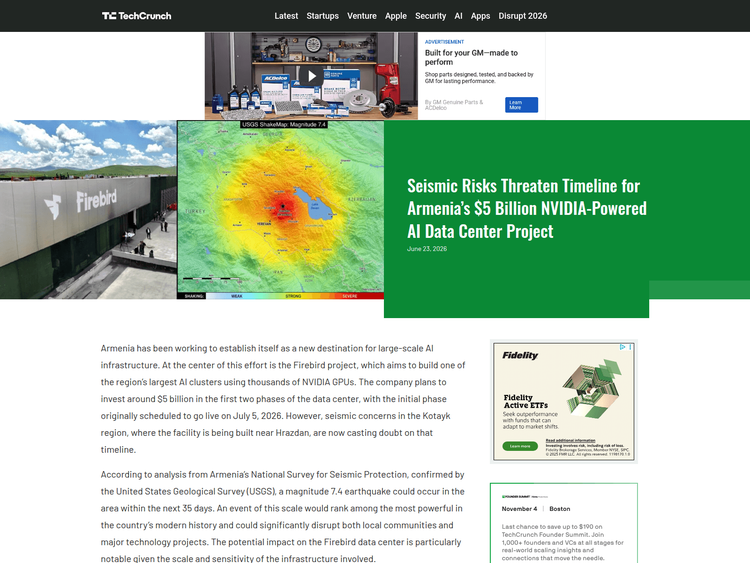Open the Security section

pos(430,16)
